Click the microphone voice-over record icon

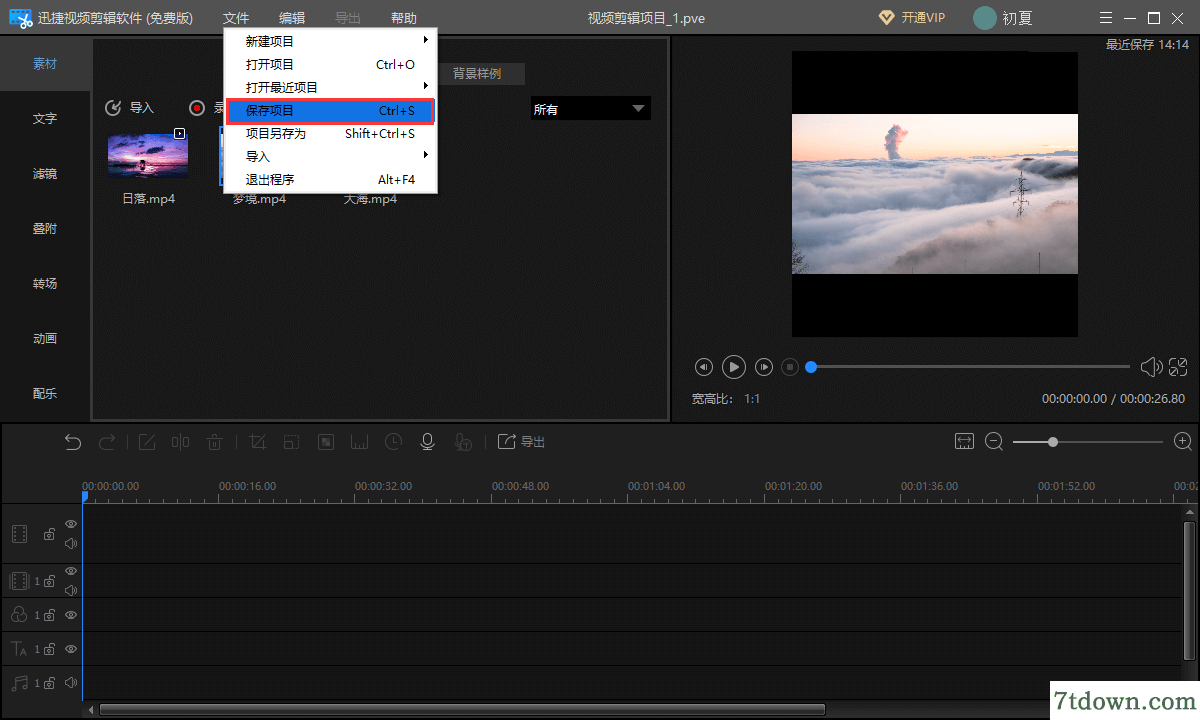pos(427,442)
